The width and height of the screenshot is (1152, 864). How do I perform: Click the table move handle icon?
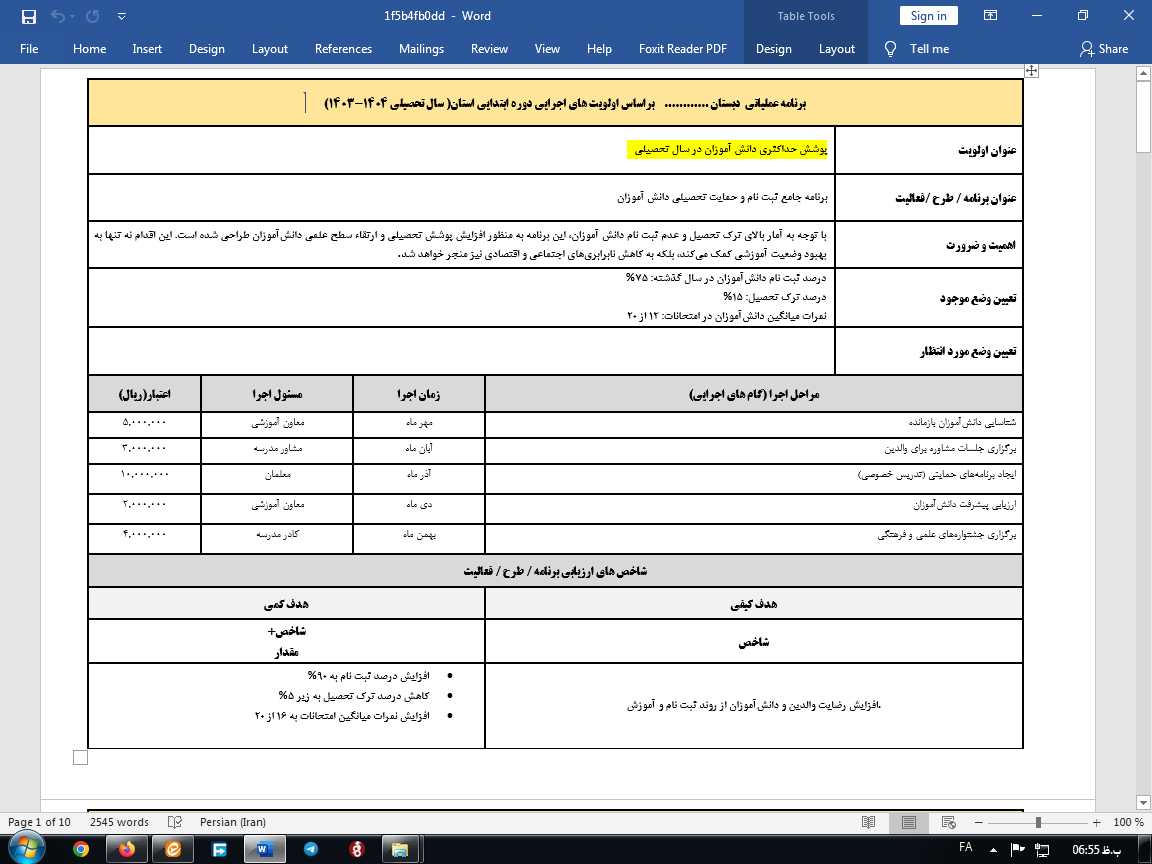pyautogui.click(x=1032, y=71)
